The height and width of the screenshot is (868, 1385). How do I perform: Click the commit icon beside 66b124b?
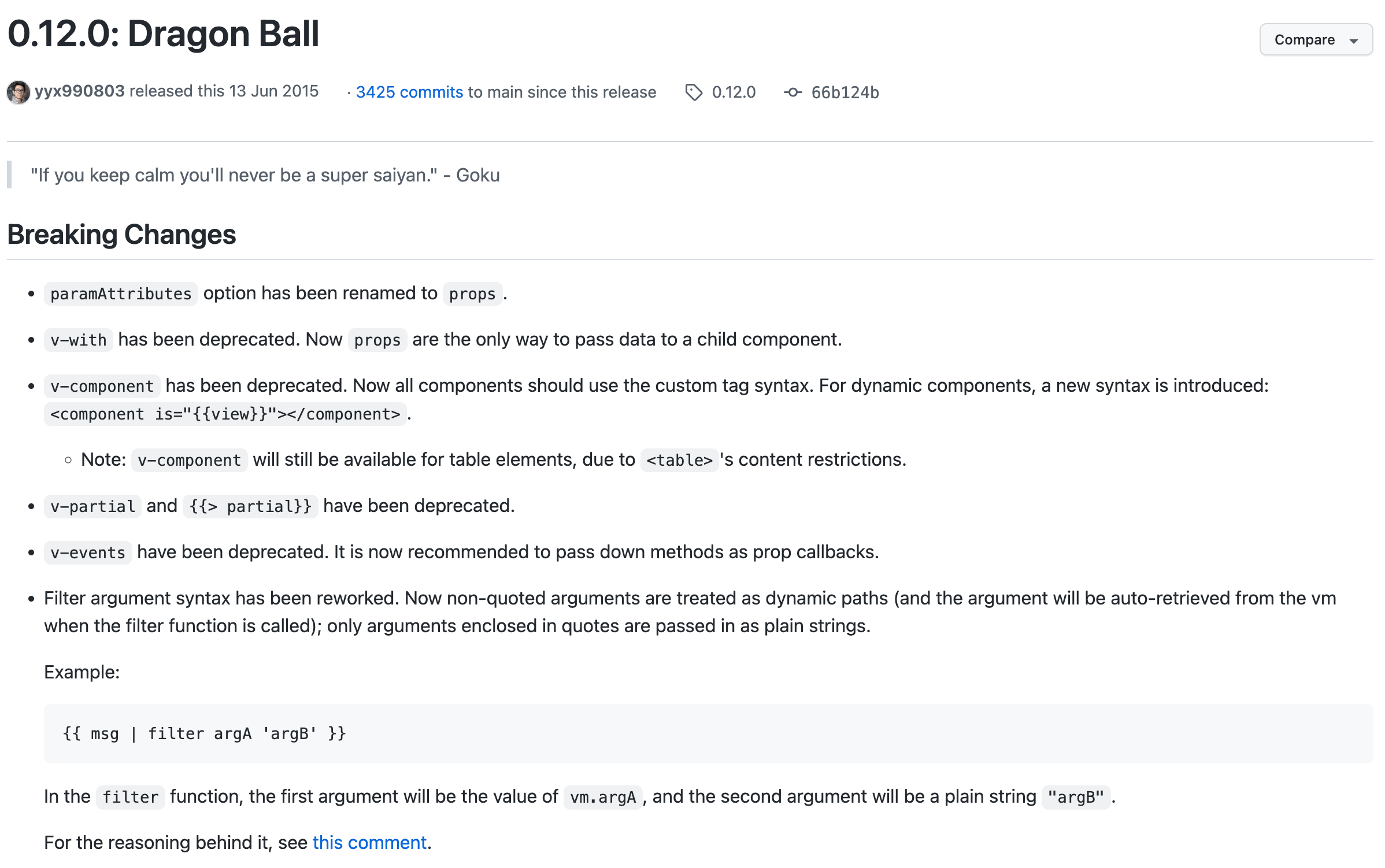pos(793,92)
